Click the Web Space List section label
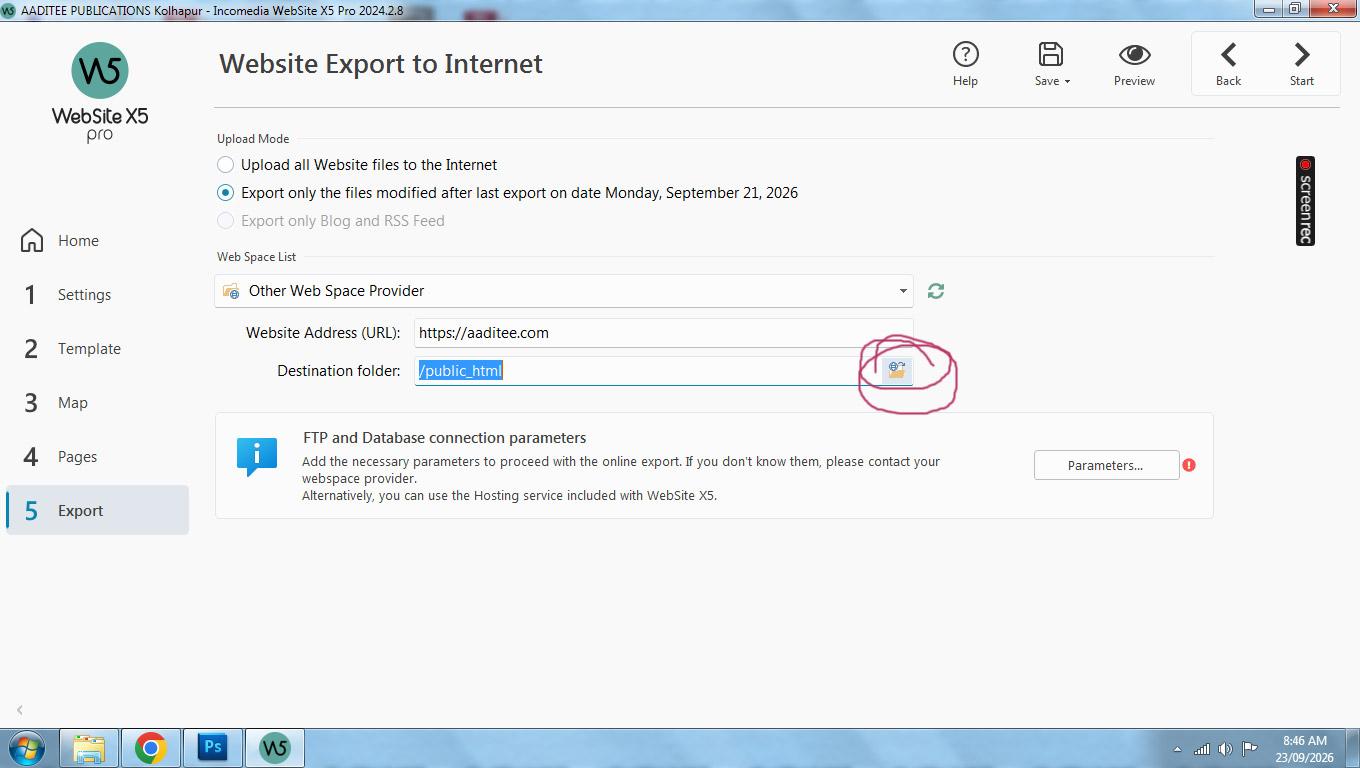 pos(257,257)
